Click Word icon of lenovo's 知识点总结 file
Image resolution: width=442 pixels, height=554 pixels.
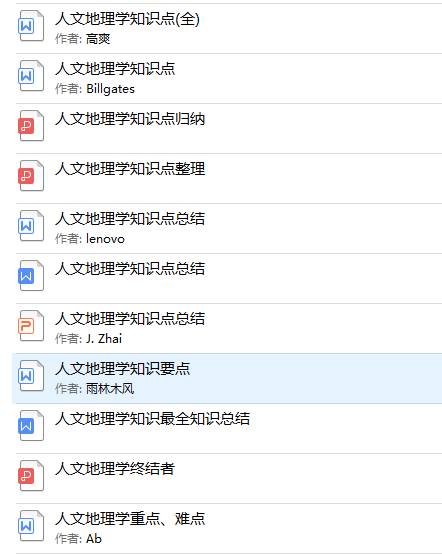point(31,226)
